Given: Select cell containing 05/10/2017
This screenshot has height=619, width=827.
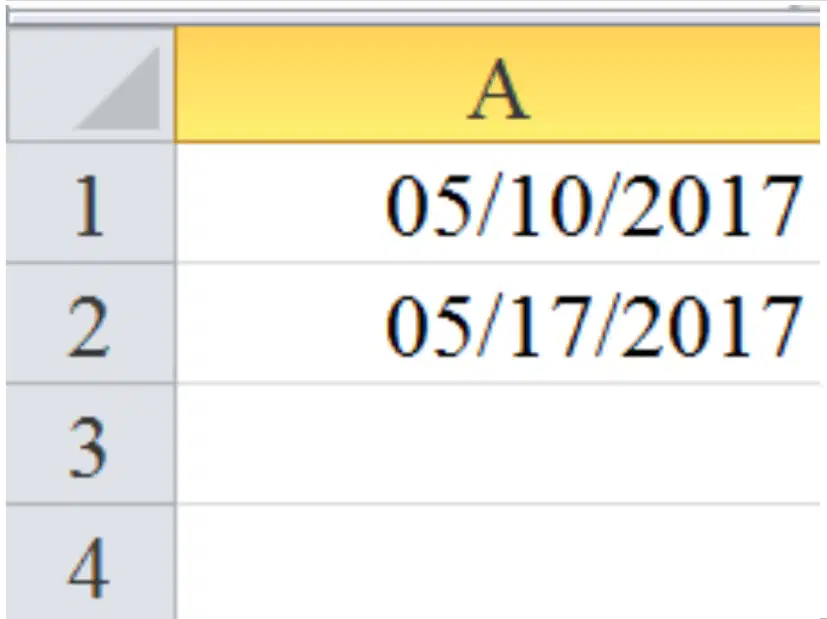Looking at the screenshot, I should click(498, 203).
